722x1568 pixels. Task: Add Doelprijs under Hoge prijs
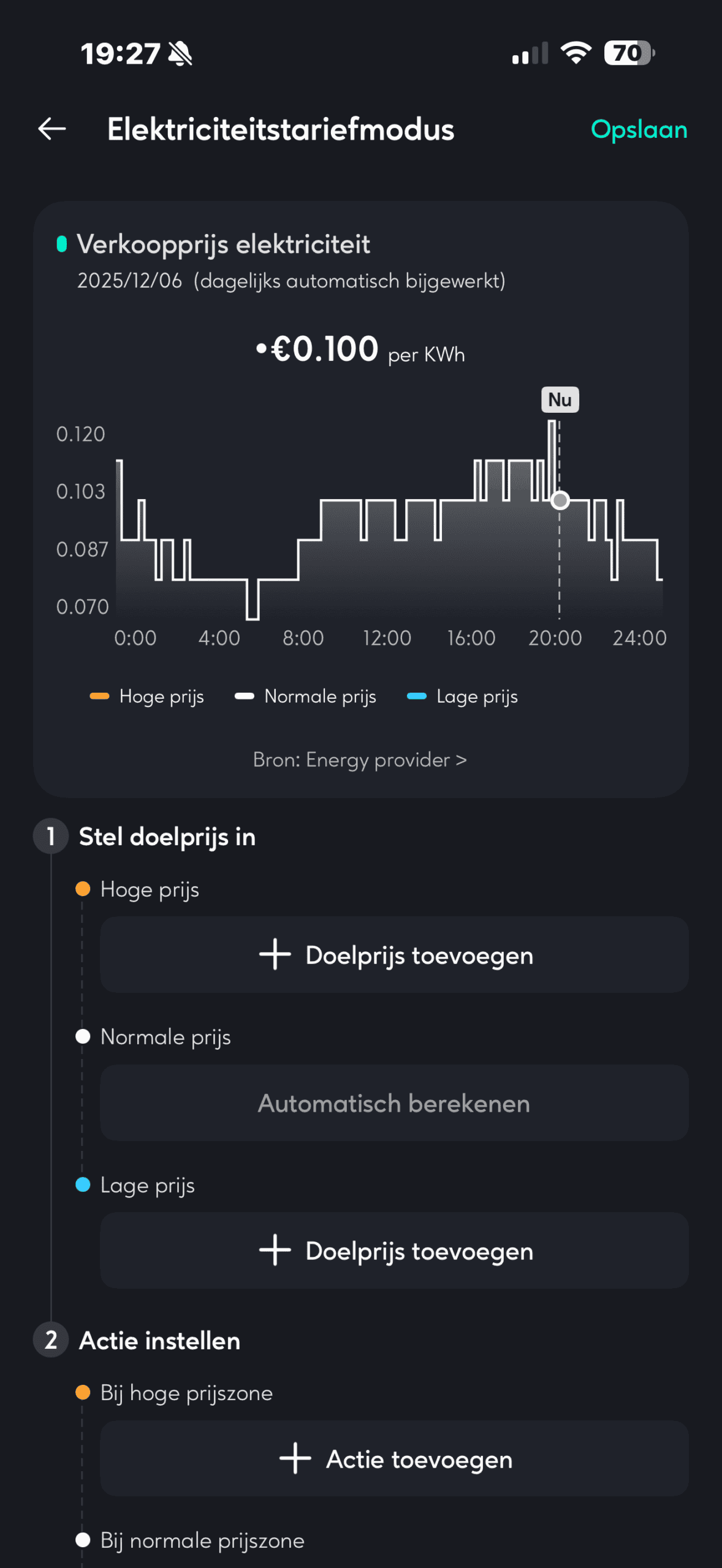(394, 955)
